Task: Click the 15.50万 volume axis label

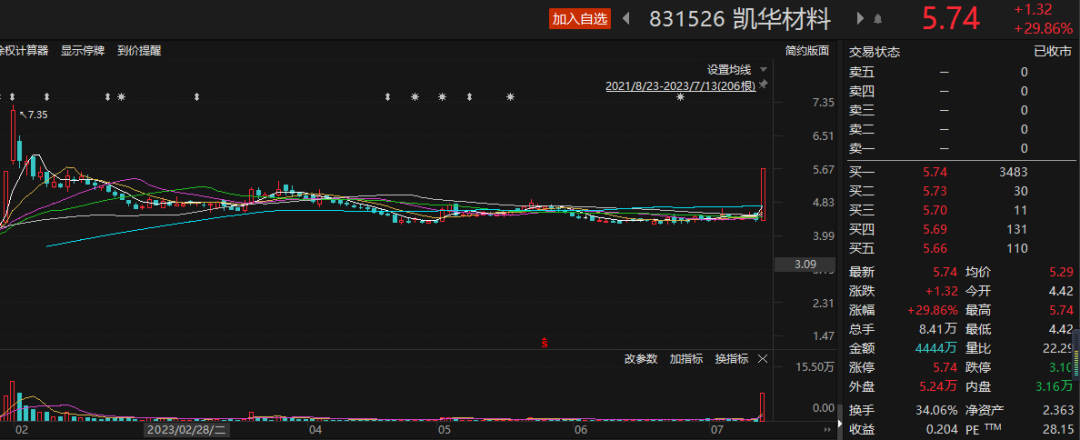Action: pos(815,368)
